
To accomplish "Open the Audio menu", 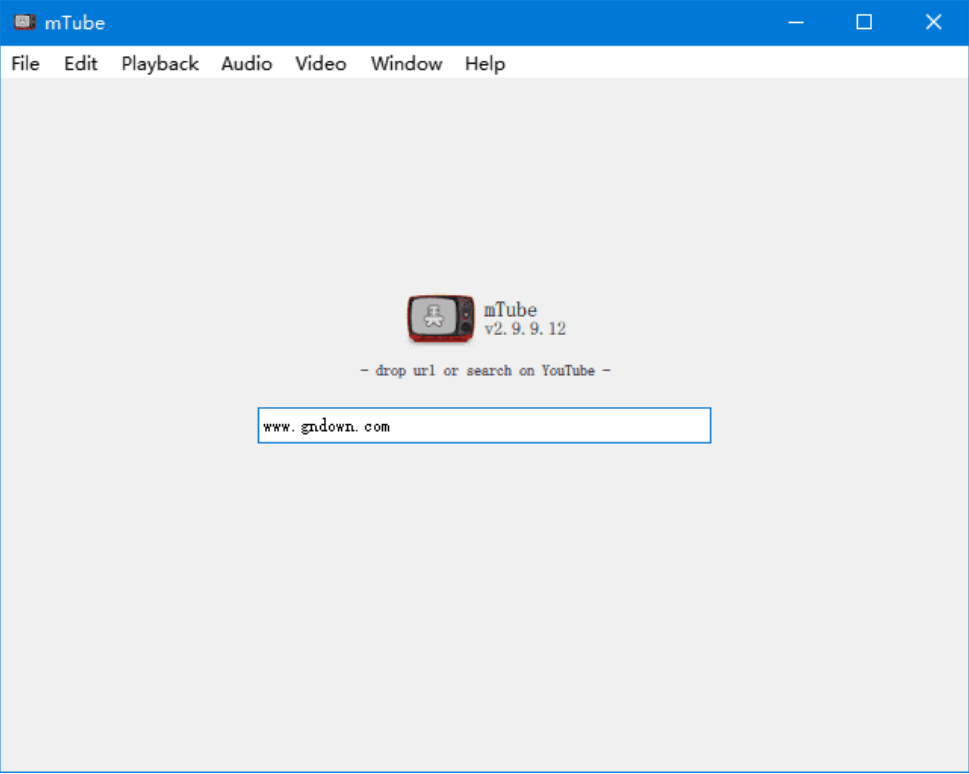I will 246,63.
